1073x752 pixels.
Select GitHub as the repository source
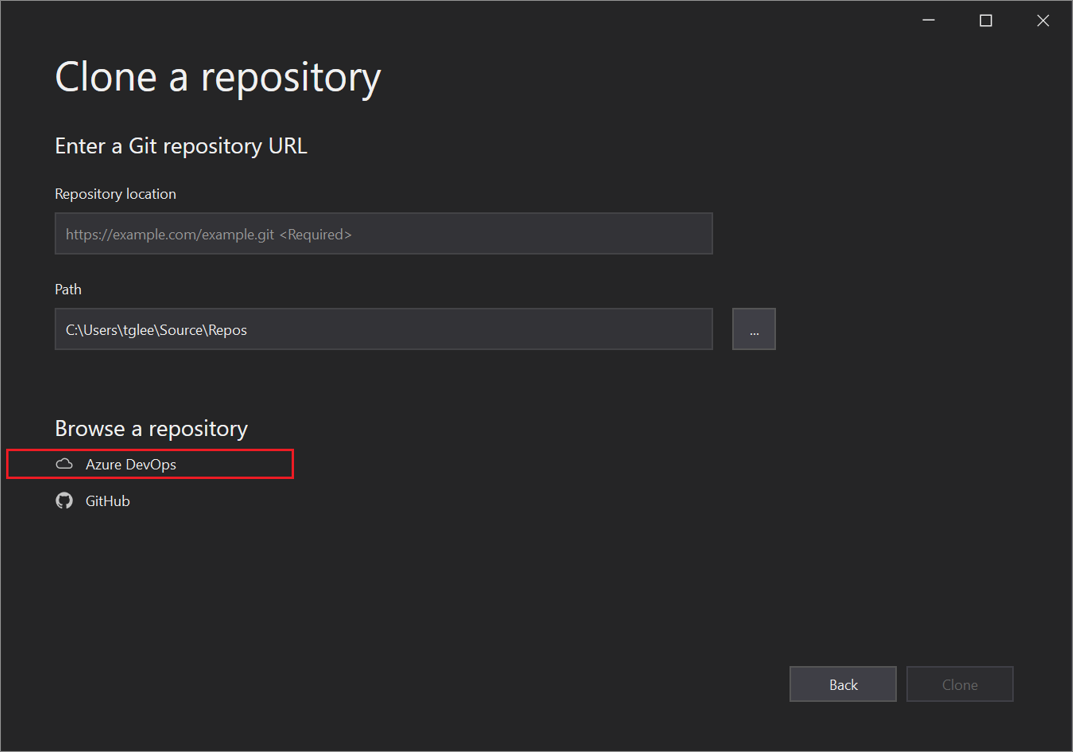pyautogui.click(x=107, y=500)
